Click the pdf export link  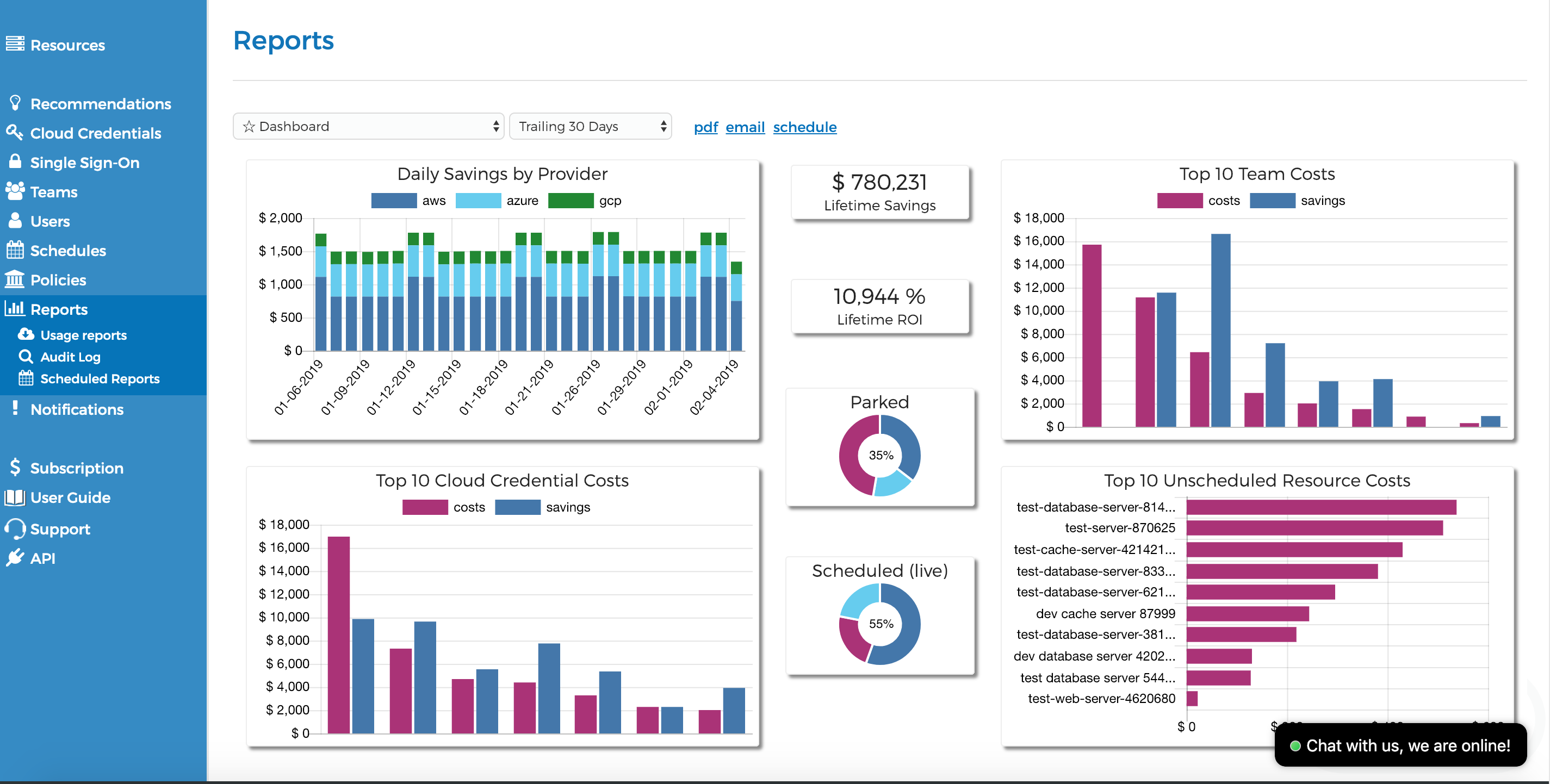pyautogui.click(x=705, y=127)
